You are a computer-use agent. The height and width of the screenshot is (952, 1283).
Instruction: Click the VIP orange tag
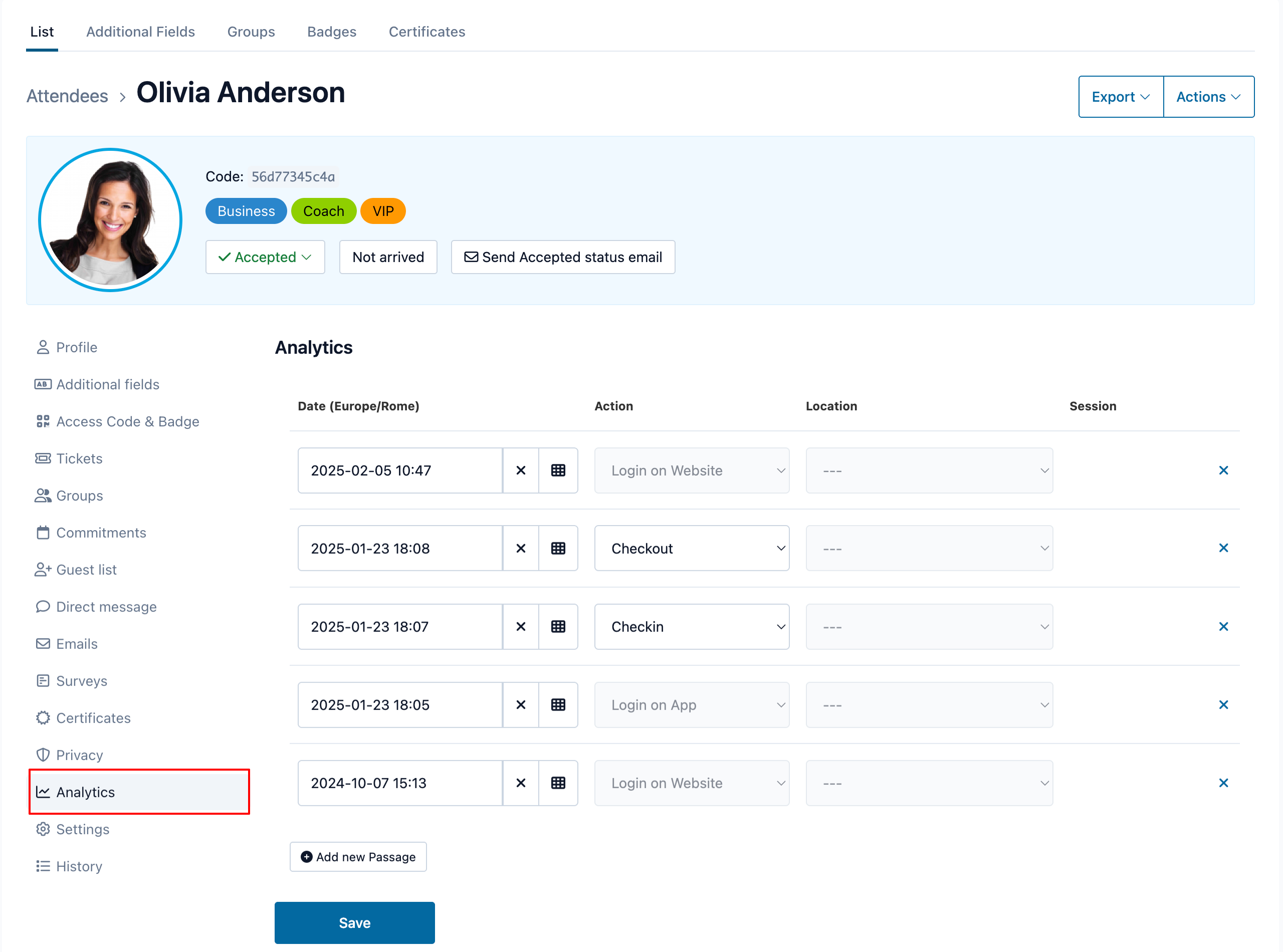383,211
